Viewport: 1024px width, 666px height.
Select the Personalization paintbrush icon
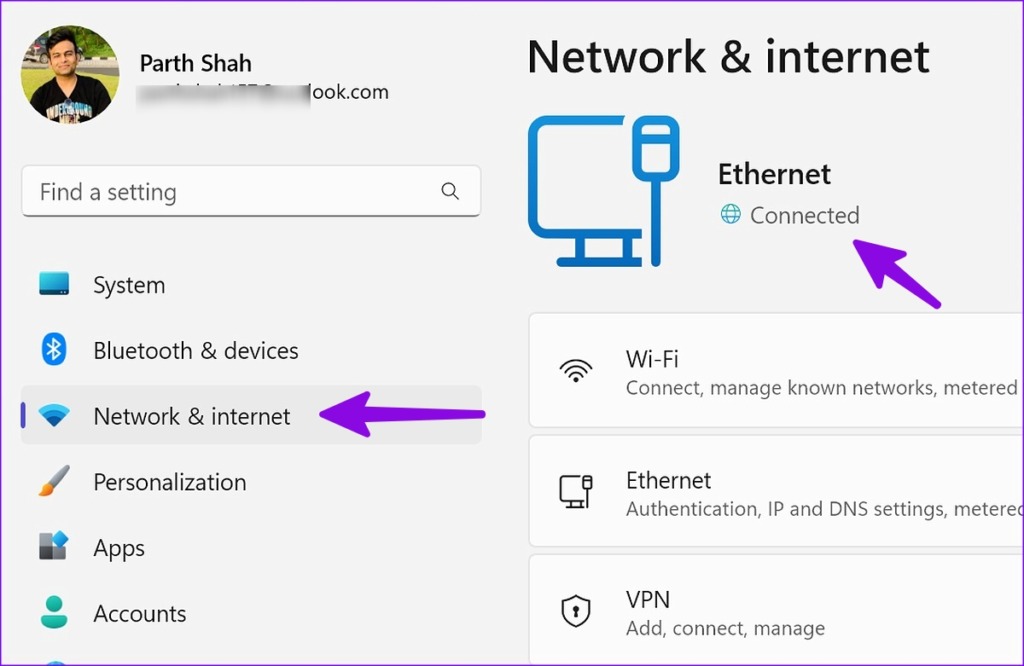[x=52, y=482]
